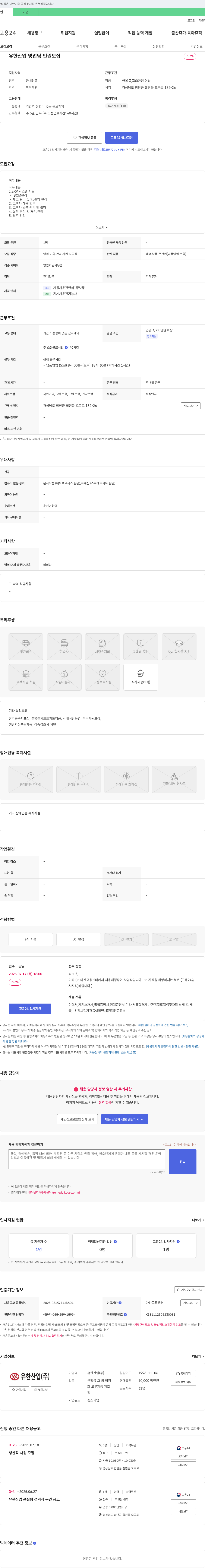Open the 출산휴가·육아휴직 menu

[187, 33]
